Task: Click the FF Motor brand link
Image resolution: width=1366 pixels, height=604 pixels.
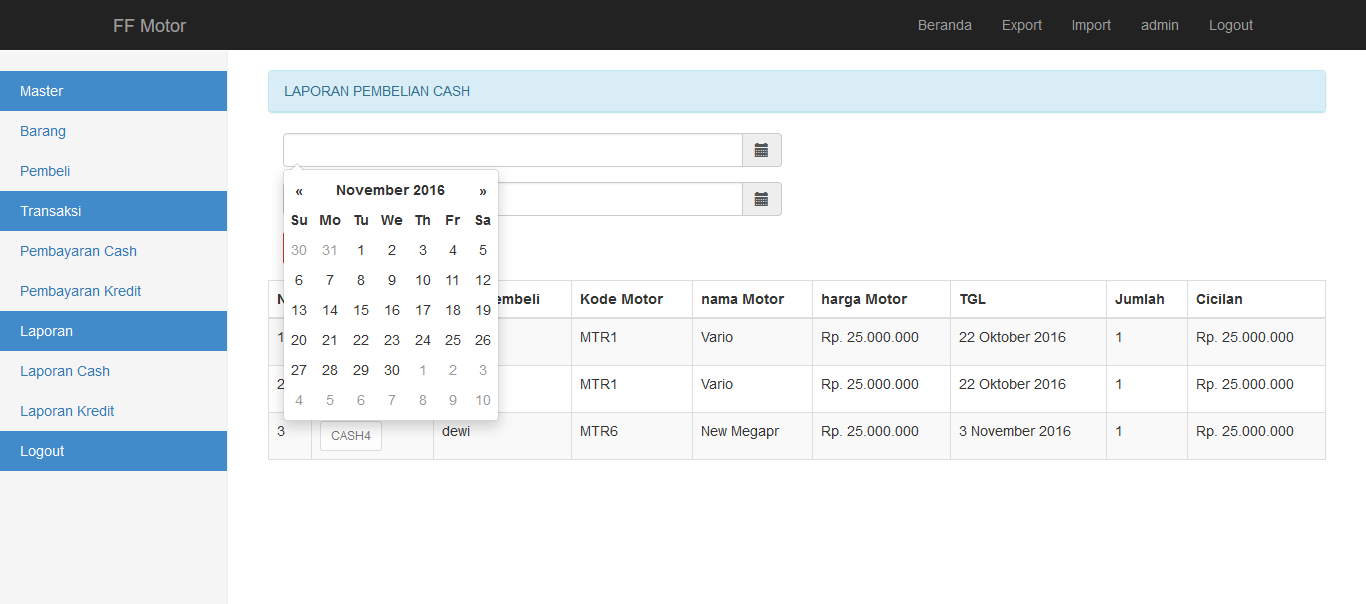Action: point(150,25)
